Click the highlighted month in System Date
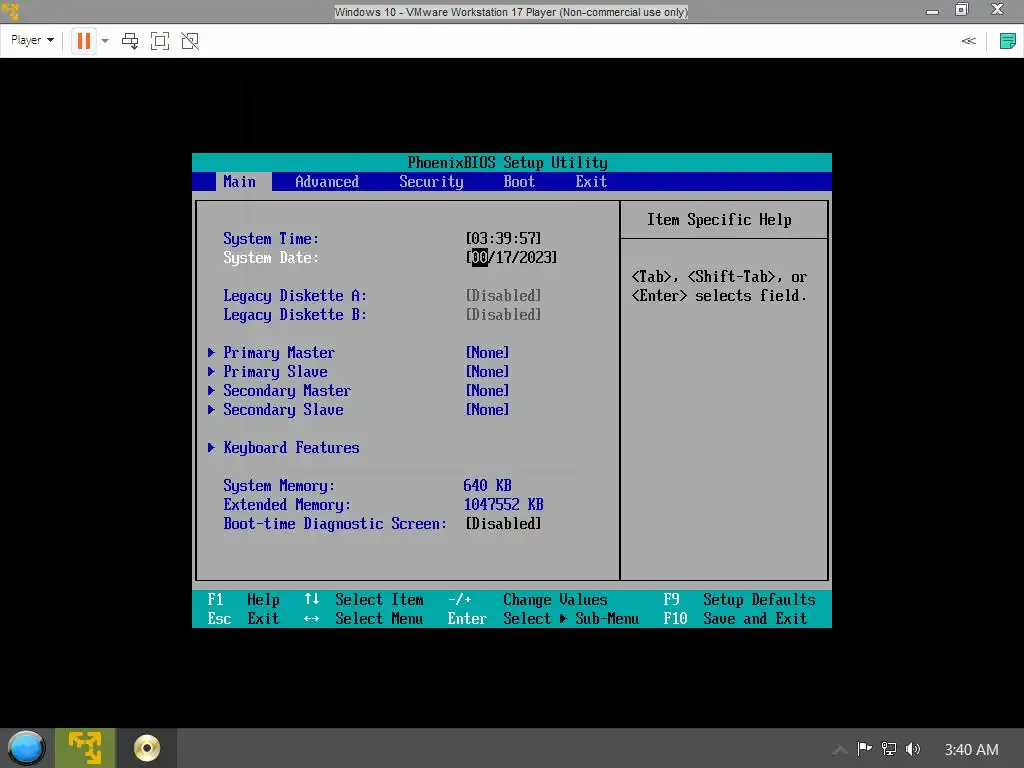Image resolution: width=1024 pixels, height=768 pixels. pos(479,257)
